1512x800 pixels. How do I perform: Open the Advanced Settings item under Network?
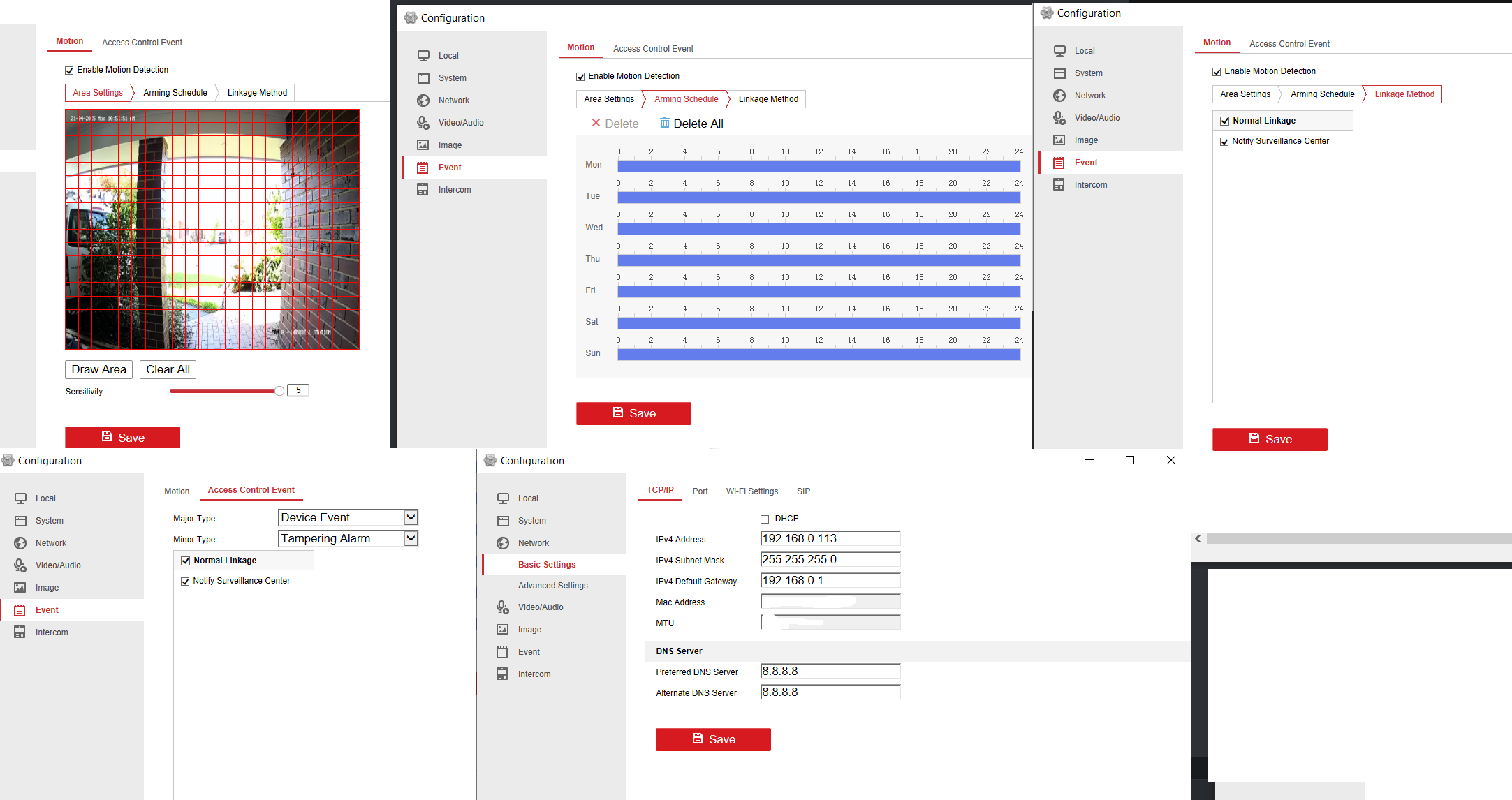coord(552,586)
